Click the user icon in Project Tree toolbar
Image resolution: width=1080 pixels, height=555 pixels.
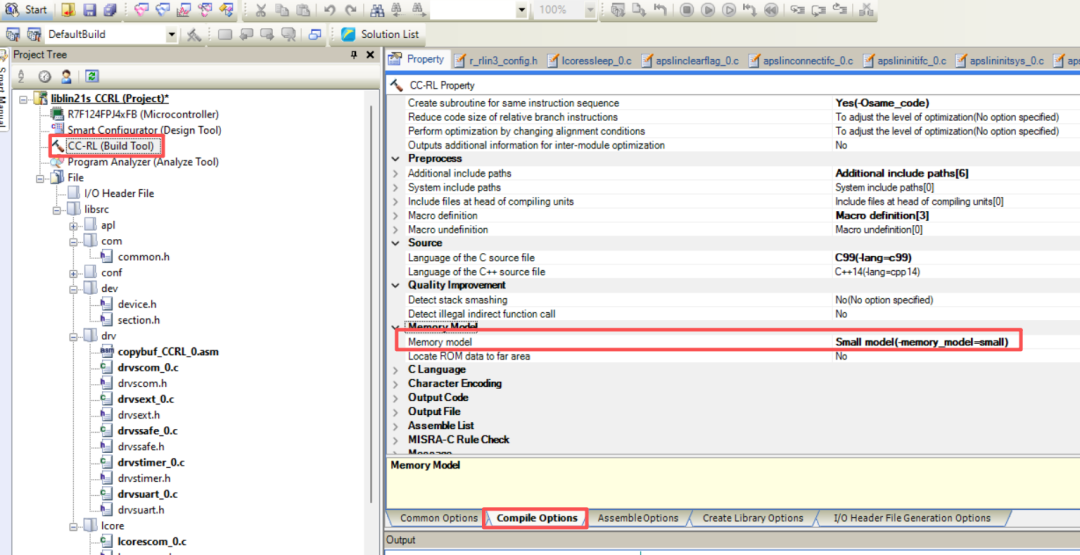[x=66, y=76]
